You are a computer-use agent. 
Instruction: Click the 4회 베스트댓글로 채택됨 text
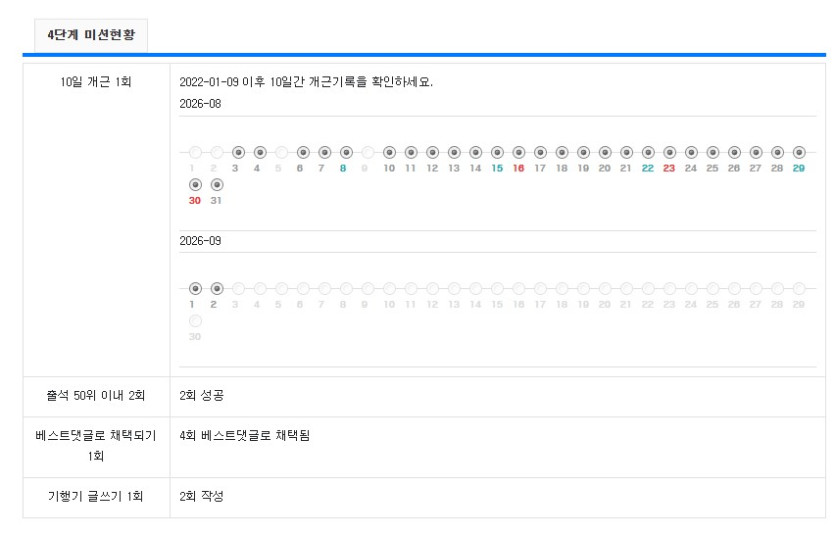[244, 435]
